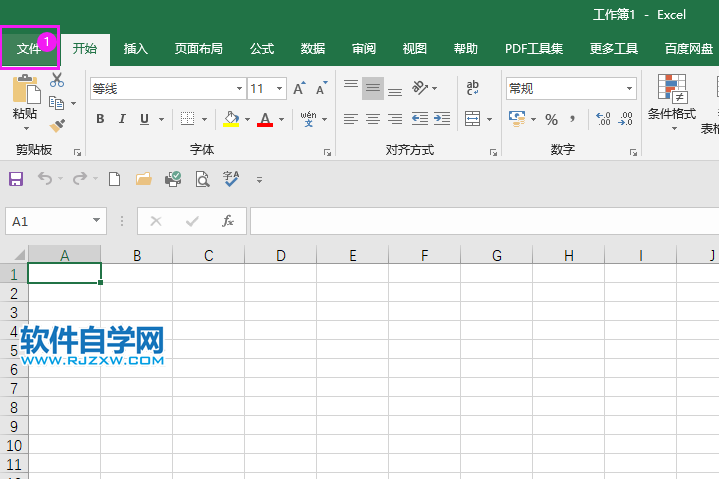Open font group dialog launcher
719x479 pixels.
pos(327,152)
